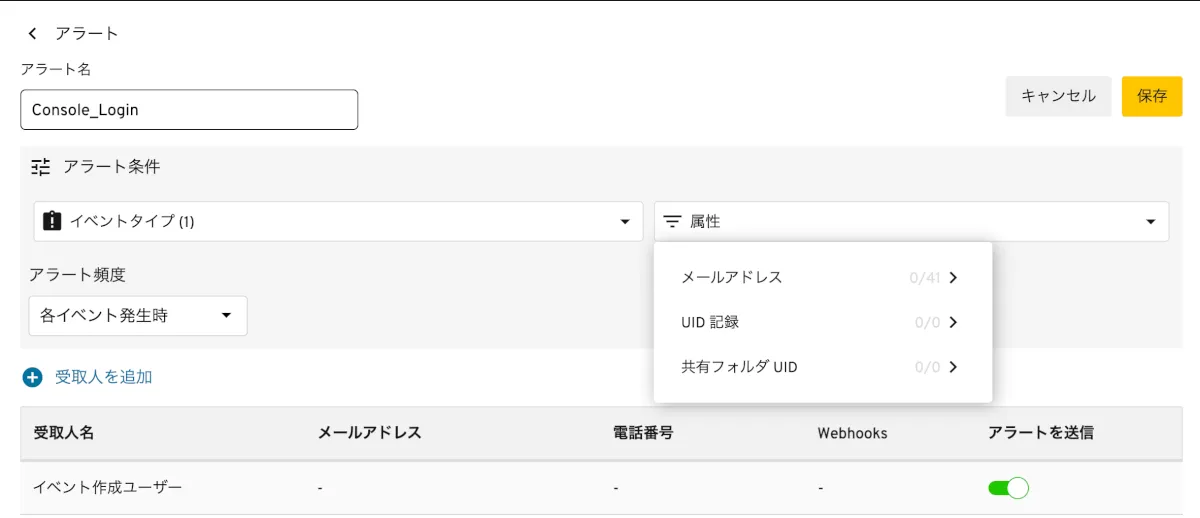
Task: Click the イベント作成ユーザー recipient row
Action: pyautogui.click(x=108, y=488)
